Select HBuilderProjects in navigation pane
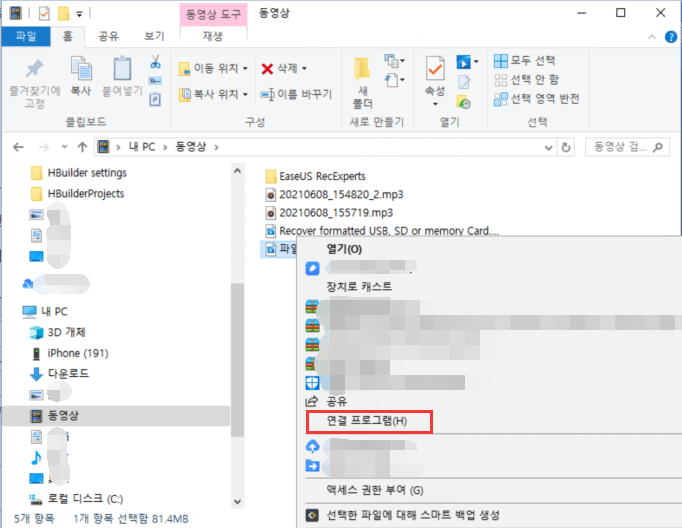This screenshot has width=682, height=528. tap(78, 194)
